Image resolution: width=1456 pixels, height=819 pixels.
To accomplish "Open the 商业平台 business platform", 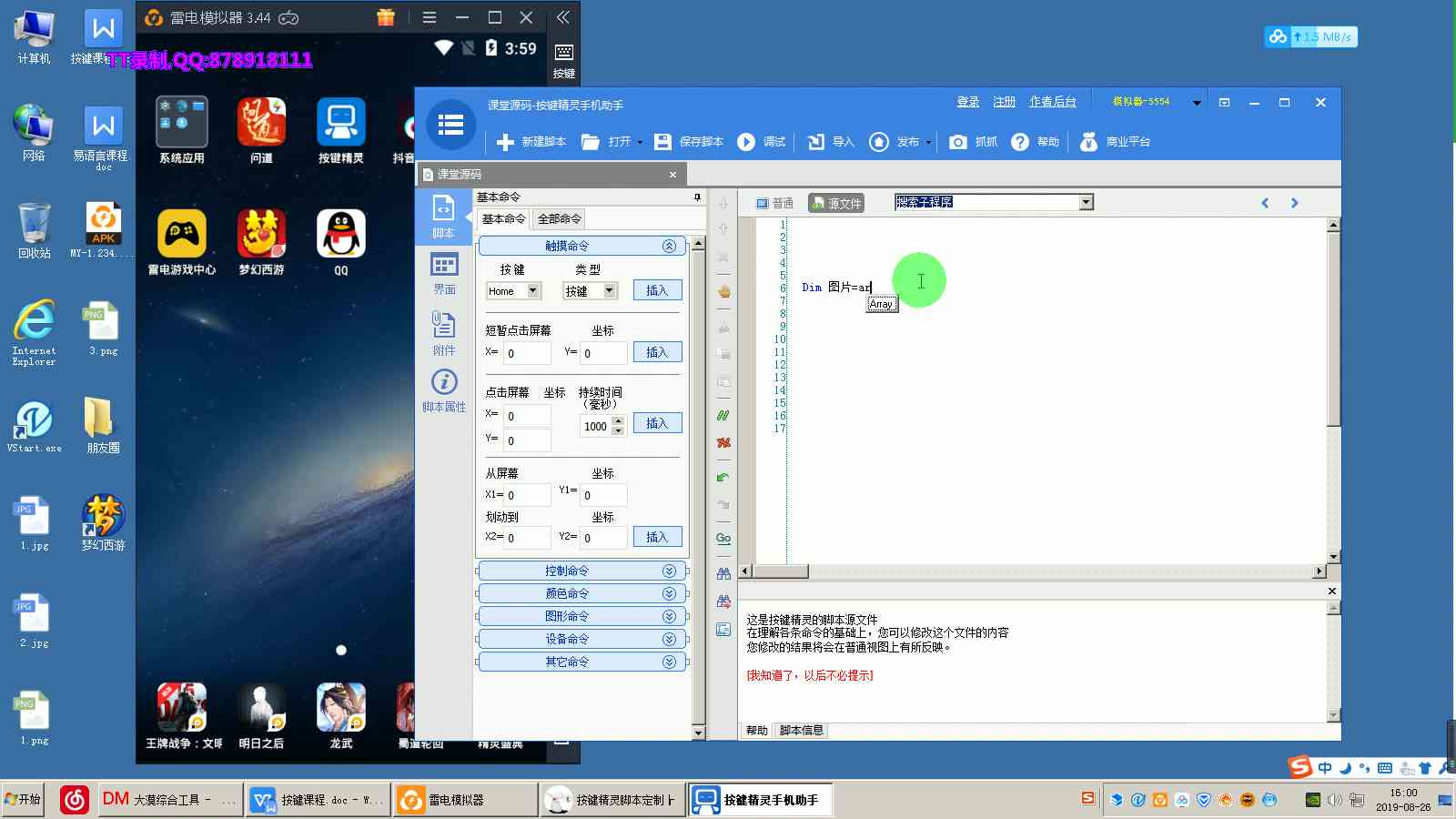I will coord(1116,142).
